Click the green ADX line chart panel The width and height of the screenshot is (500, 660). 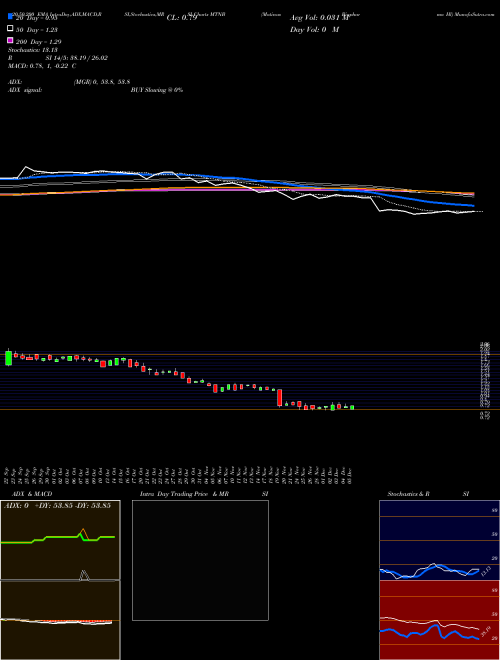60,540
